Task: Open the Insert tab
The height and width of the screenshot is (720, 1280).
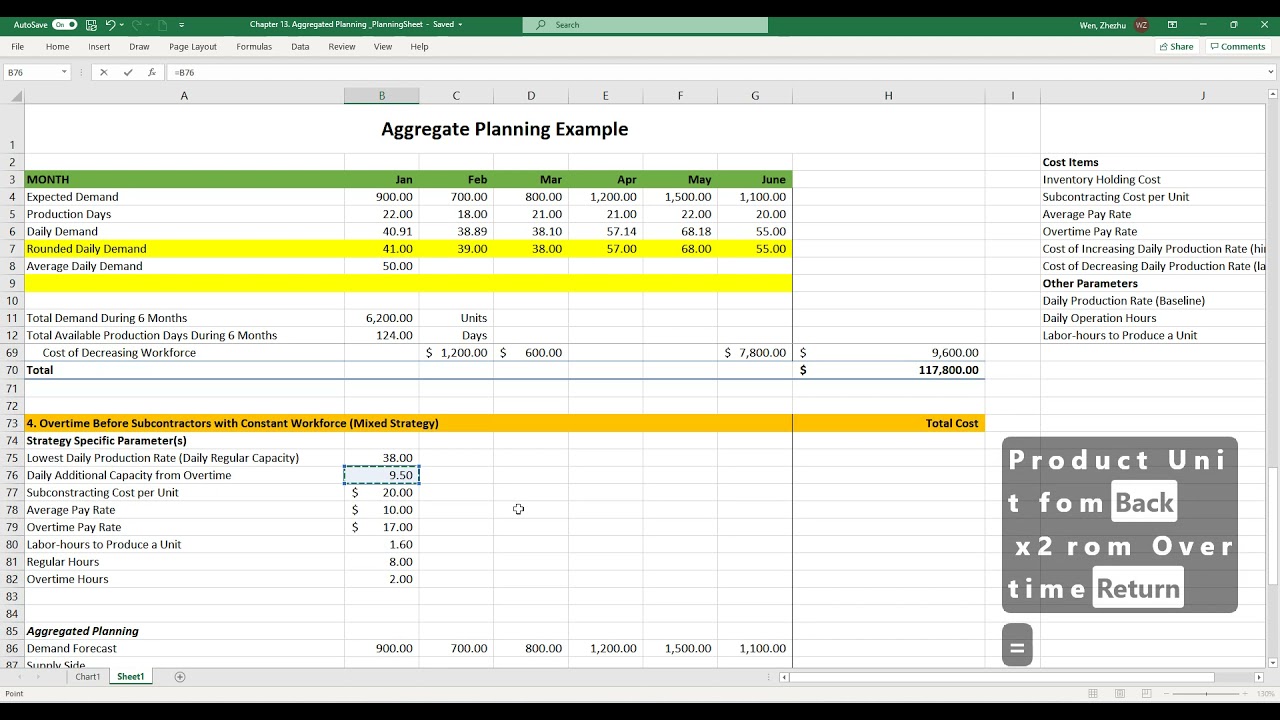Action: [99, 46]
